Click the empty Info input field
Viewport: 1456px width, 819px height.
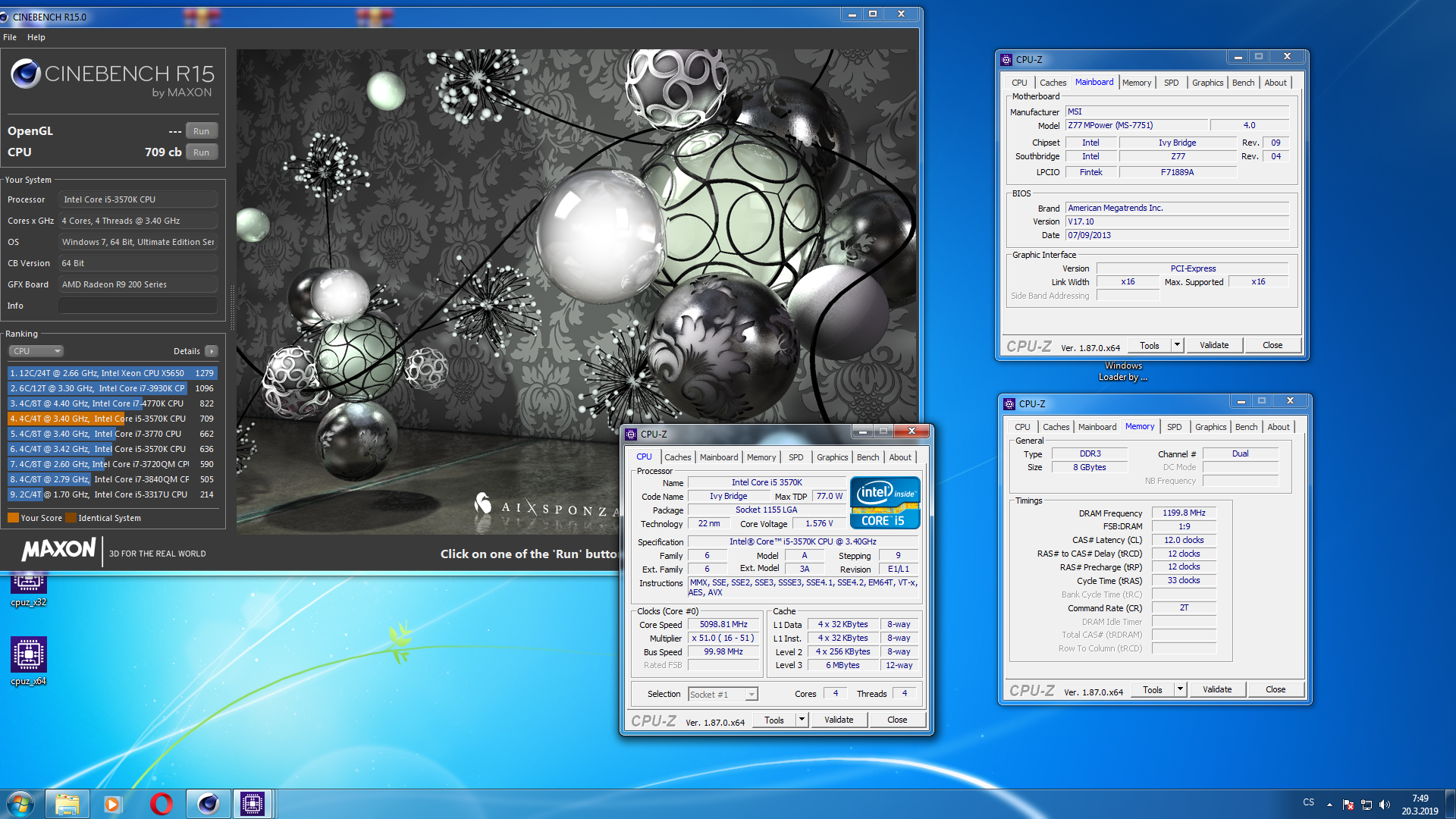(138, 306)
